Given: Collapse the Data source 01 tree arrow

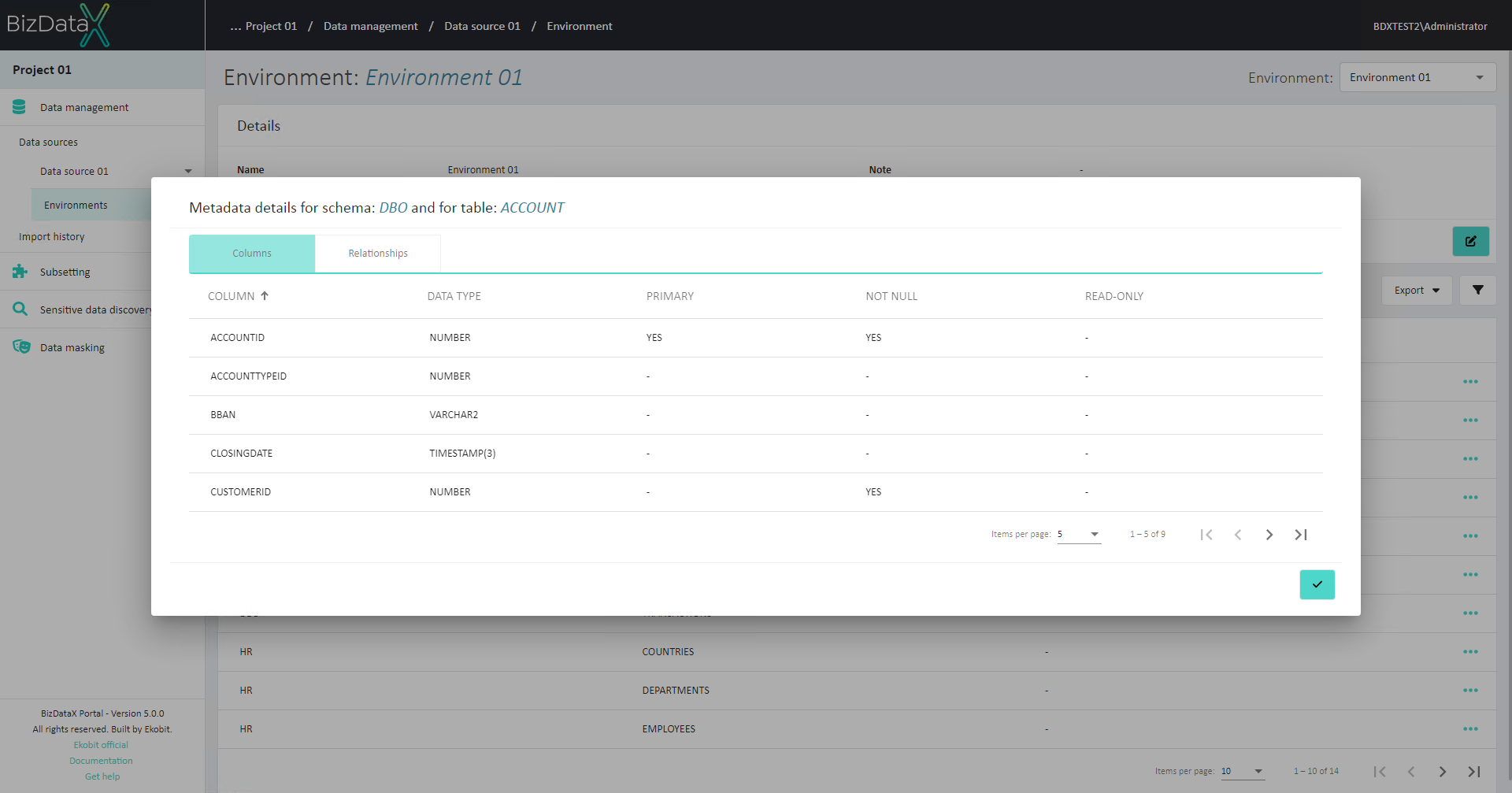Looking at the screenshot, I should (188, 171).
